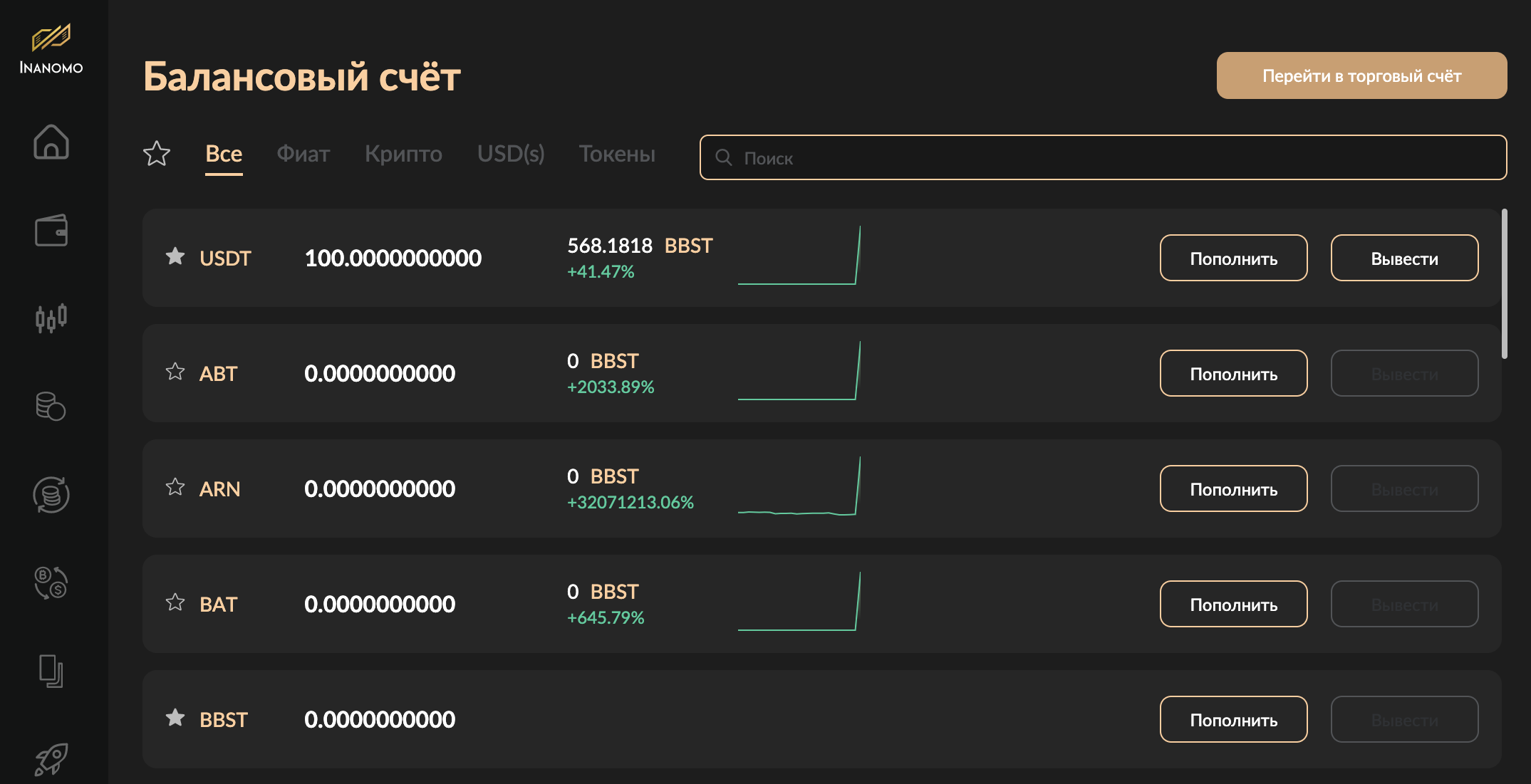This screenshot has height=784, width=1531.
Task: Open the wallet icon in sidebar
Action: [x=51, y=230]
